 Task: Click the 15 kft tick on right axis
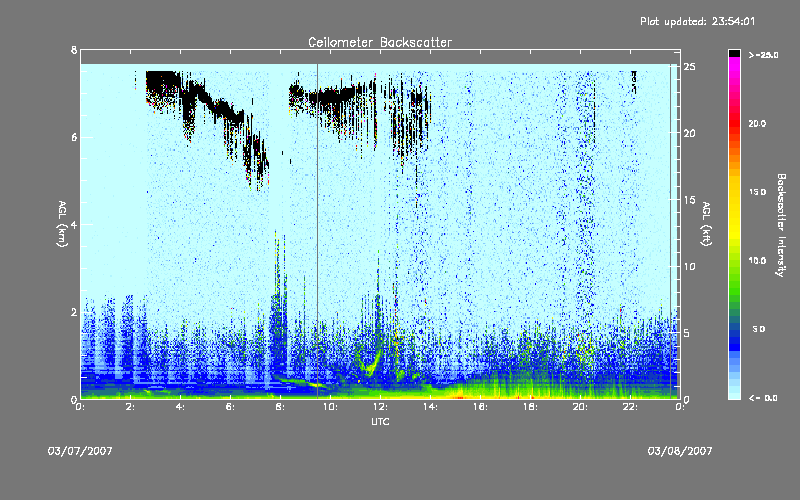(x=690, y=200)
